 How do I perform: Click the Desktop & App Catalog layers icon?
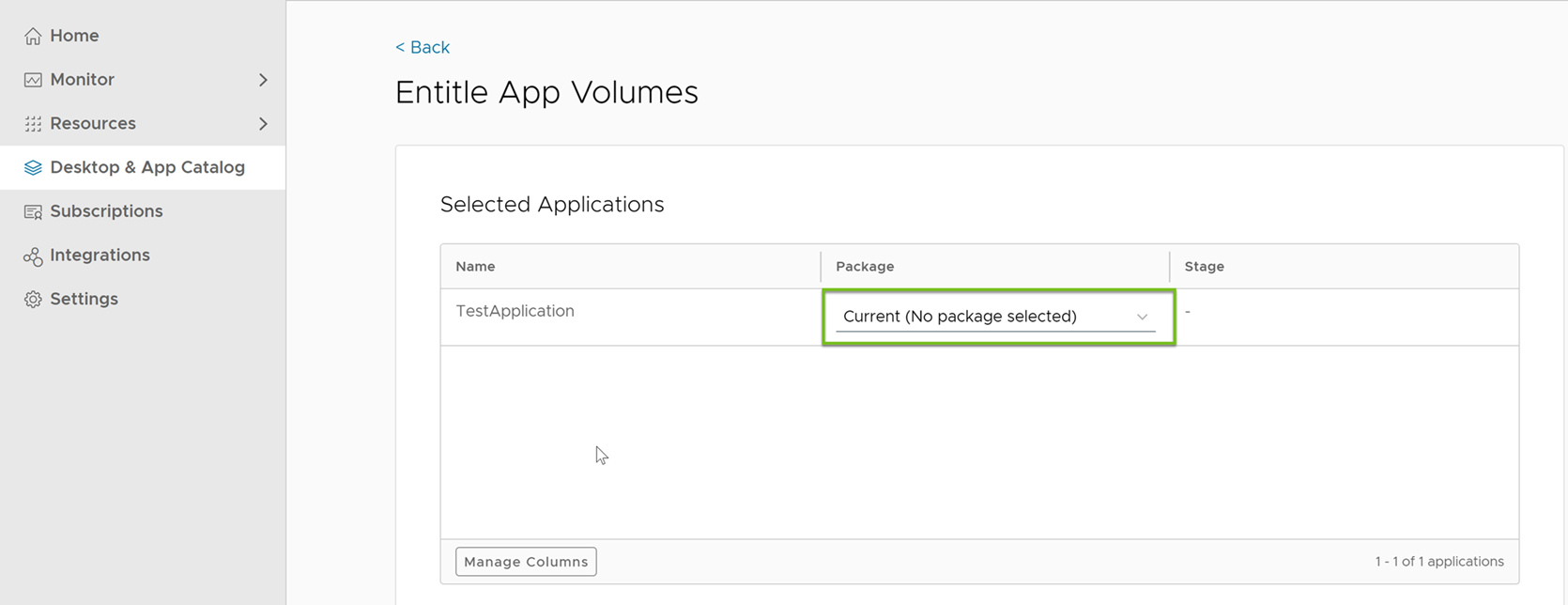coord(33,167)
